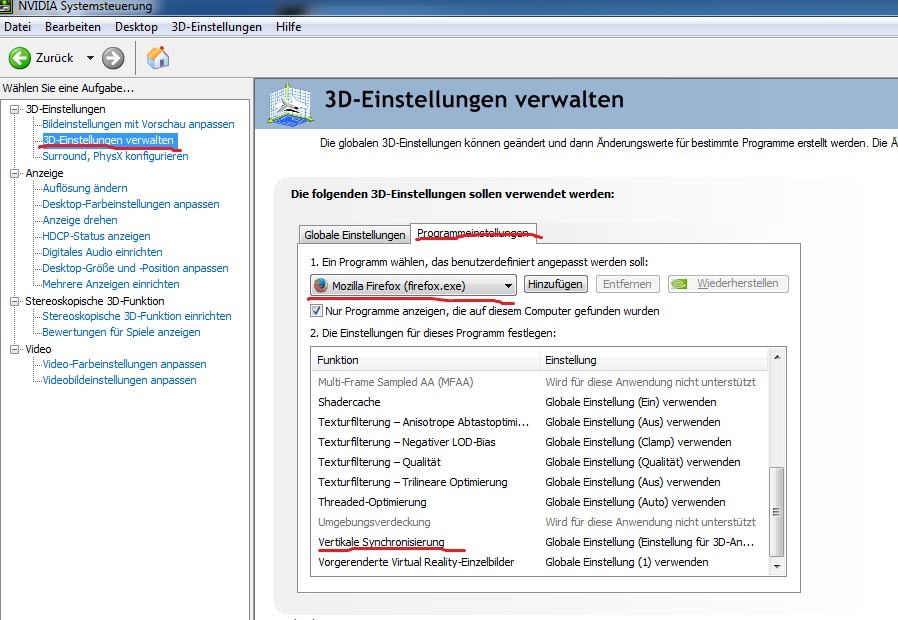Click setting 'Globale Einstellung (1) verwenden'
The height and width of the screenshot is (620, 898).
[x=627, y=563]
